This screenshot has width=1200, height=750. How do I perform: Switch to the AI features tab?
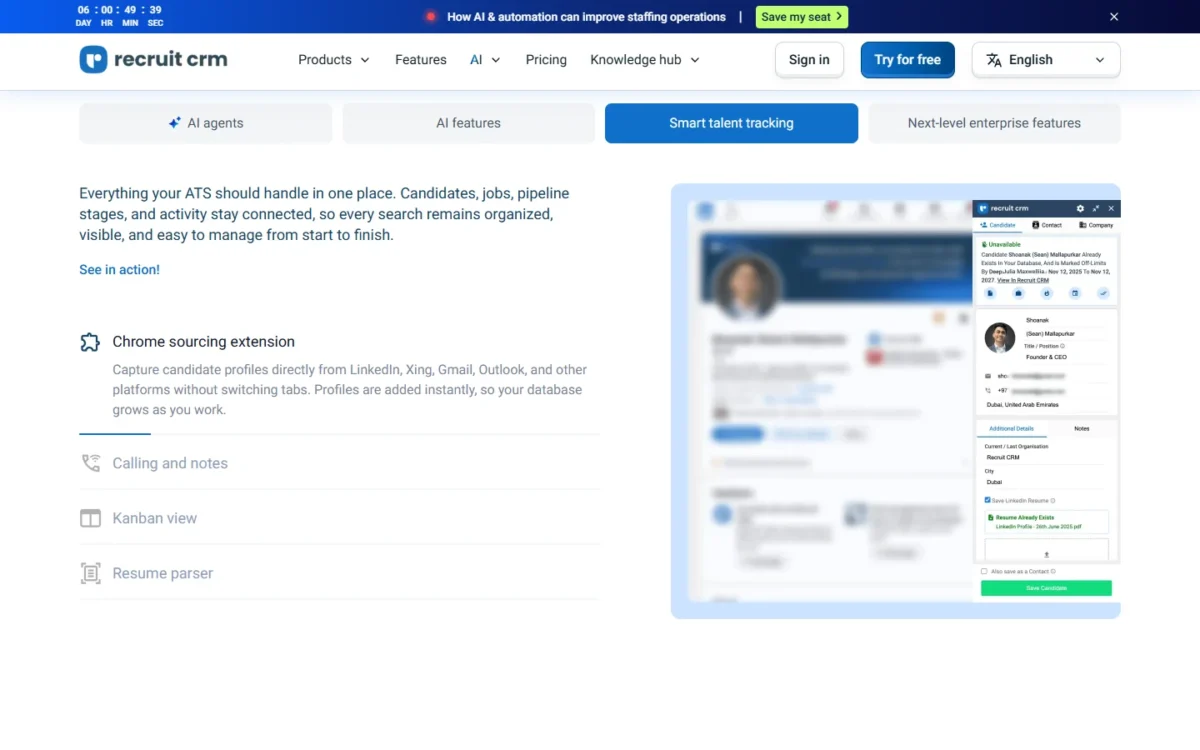468,123
